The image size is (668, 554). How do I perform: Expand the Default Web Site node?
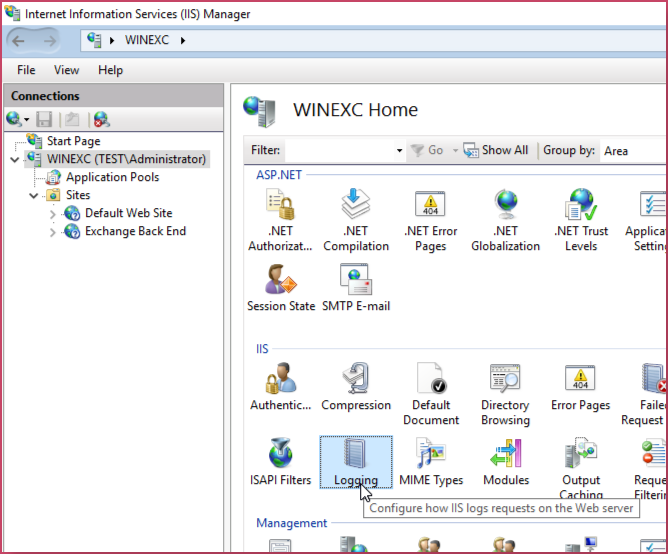(x=53, y=214)
